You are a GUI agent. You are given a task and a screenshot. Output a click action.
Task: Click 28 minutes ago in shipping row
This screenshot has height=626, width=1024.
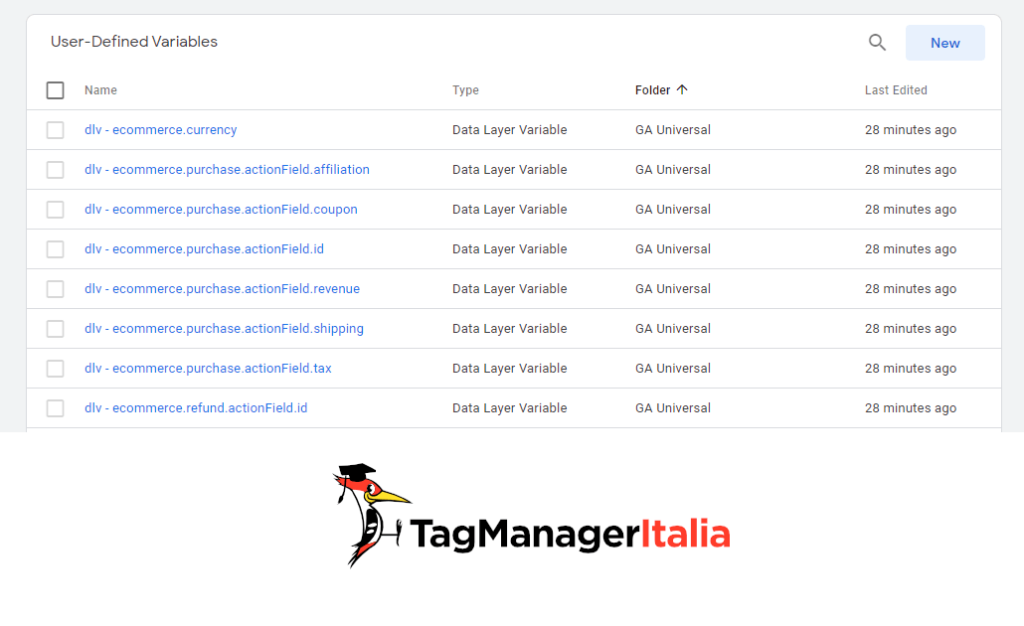tap(910, 329)
